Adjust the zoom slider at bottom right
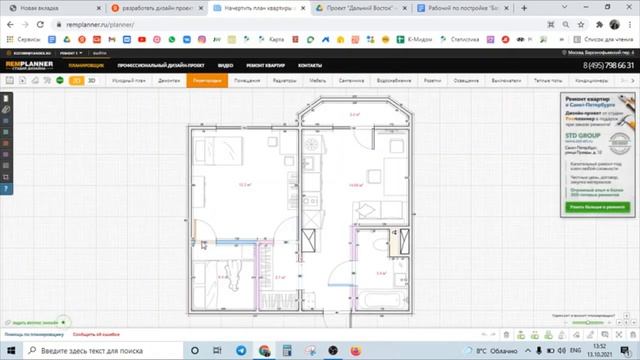 click(588, 322)
